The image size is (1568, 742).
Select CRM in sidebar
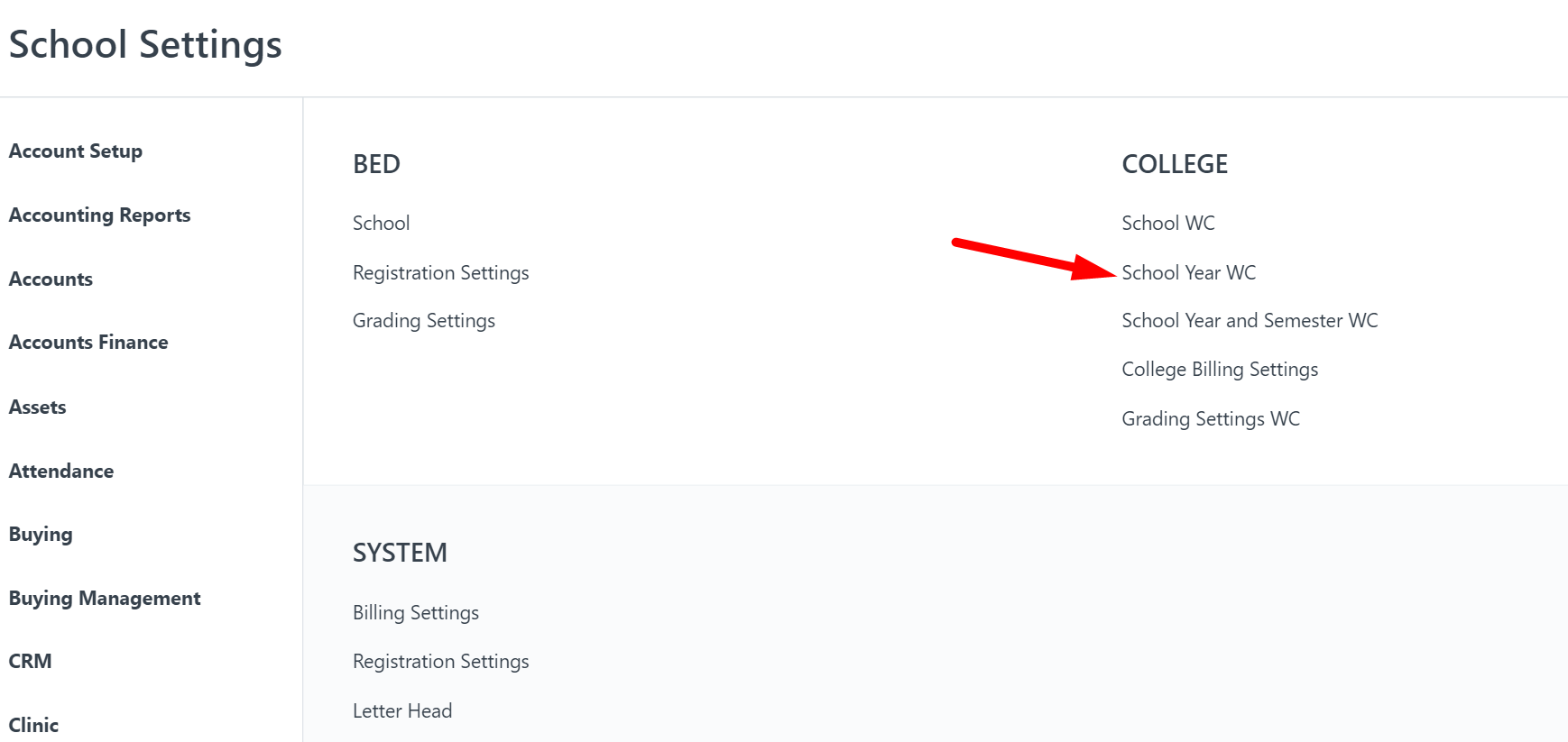(30, 662)
